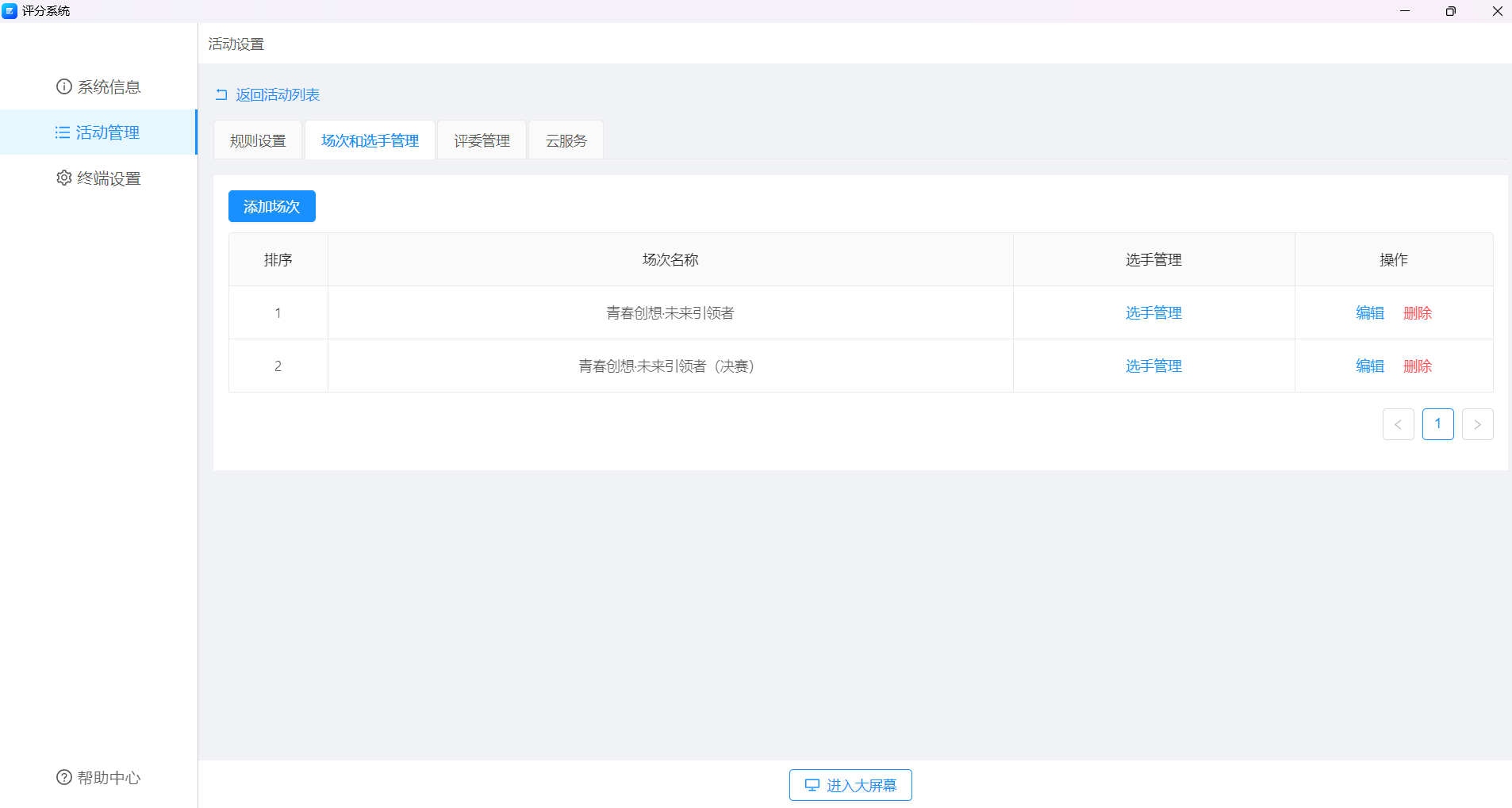Edit the first session 青春创想·未来引领者
Viewport: 1512px width, 808px height.
tap(1369, 313)
